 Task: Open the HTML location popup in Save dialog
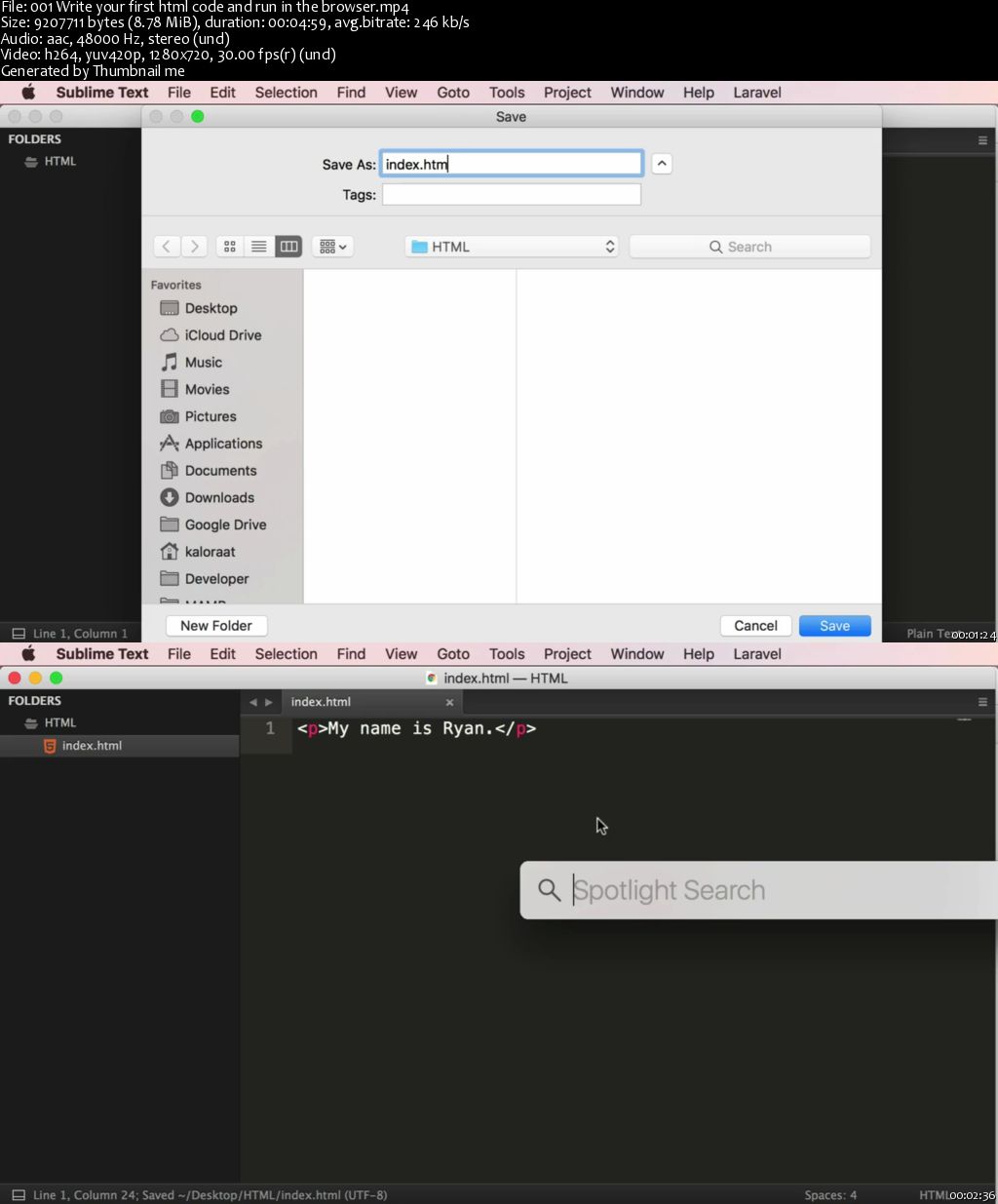point(513,247)
